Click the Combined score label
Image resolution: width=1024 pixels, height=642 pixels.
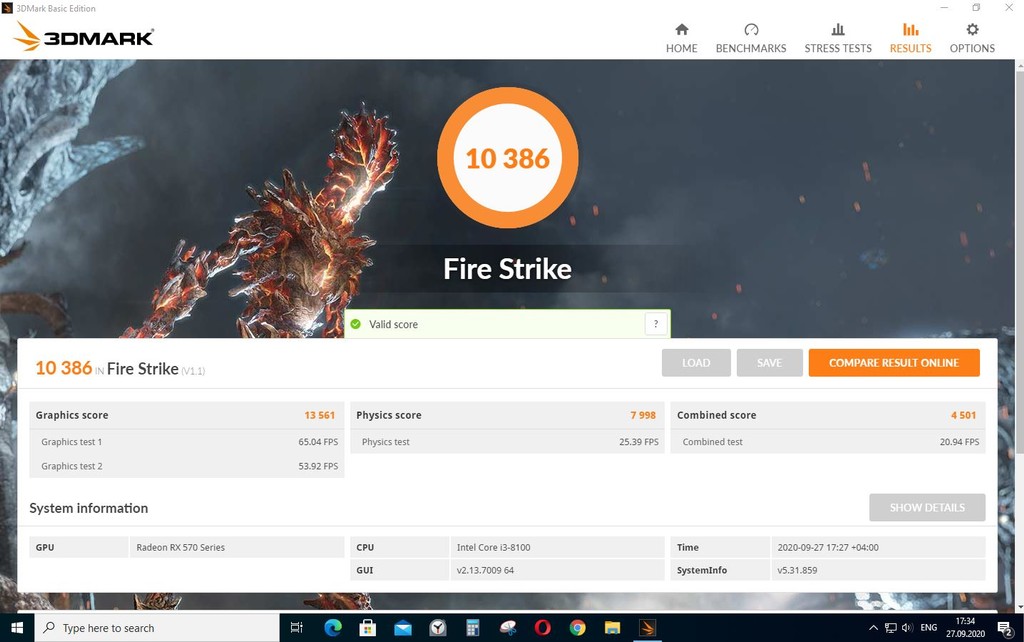[x=716, y=415]
